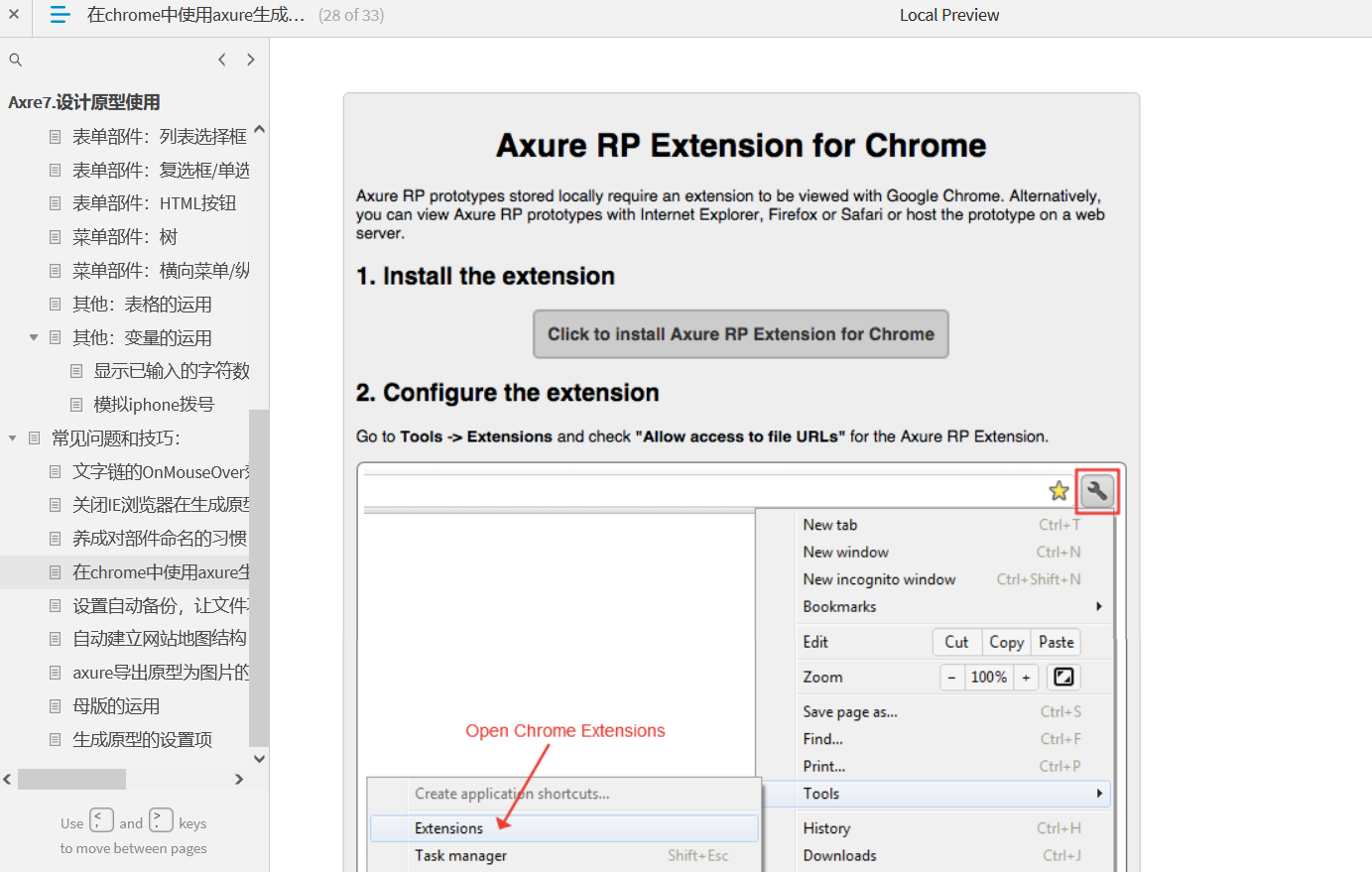
Task: Choose Extensions in the Tools submenu
Action: coord(563,828)
